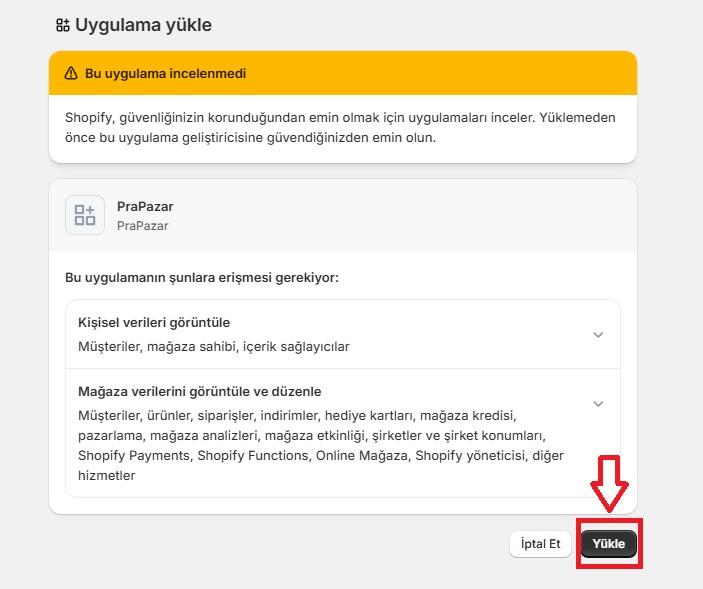Viewport: 703px width, 589px height.
Task: Click the warning triangle icon in banner
Action: 71,73
